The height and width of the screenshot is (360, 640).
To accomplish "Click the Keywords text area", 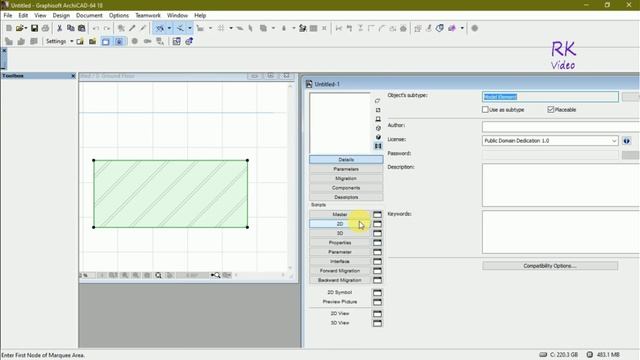I will [x=561, y=232].
